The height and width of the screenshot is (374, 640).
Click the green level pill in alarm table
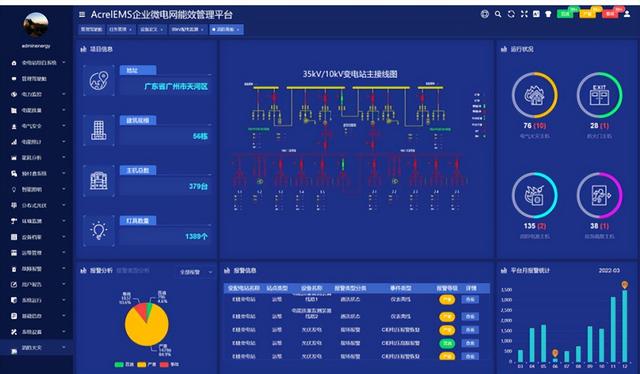pos(447,343)
